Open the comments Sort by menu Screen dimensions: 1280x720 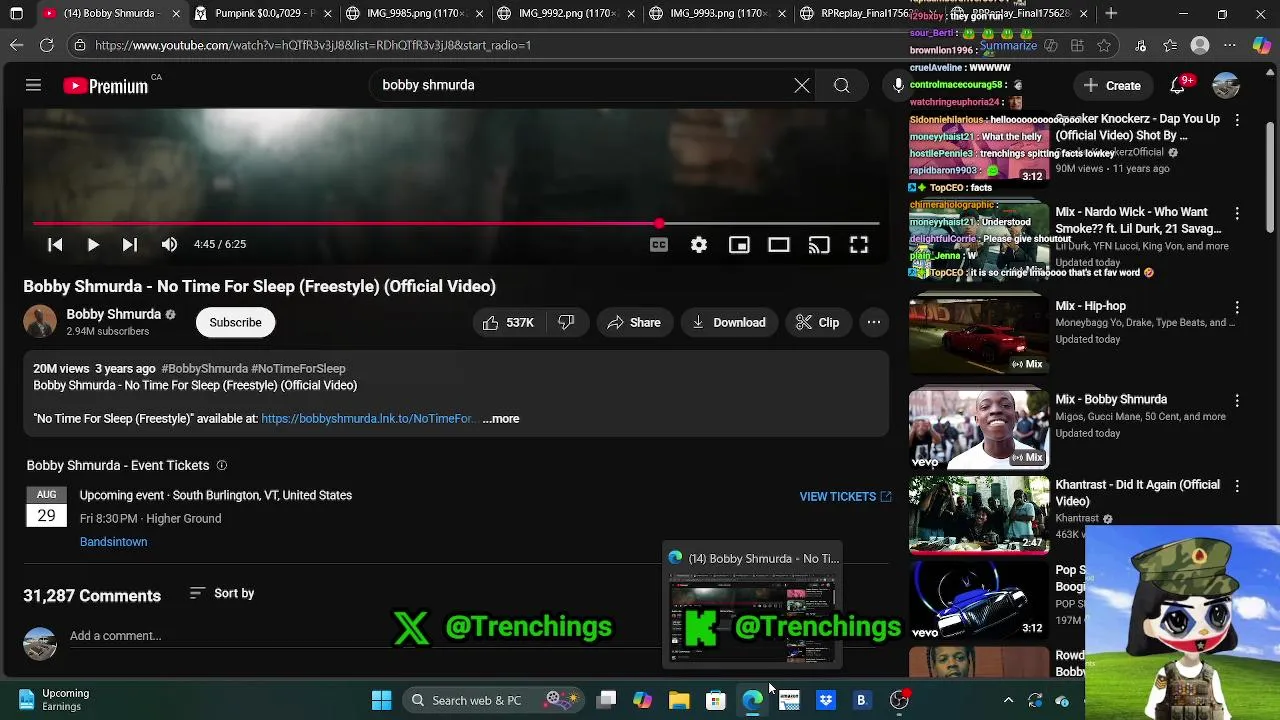point(222,593)
